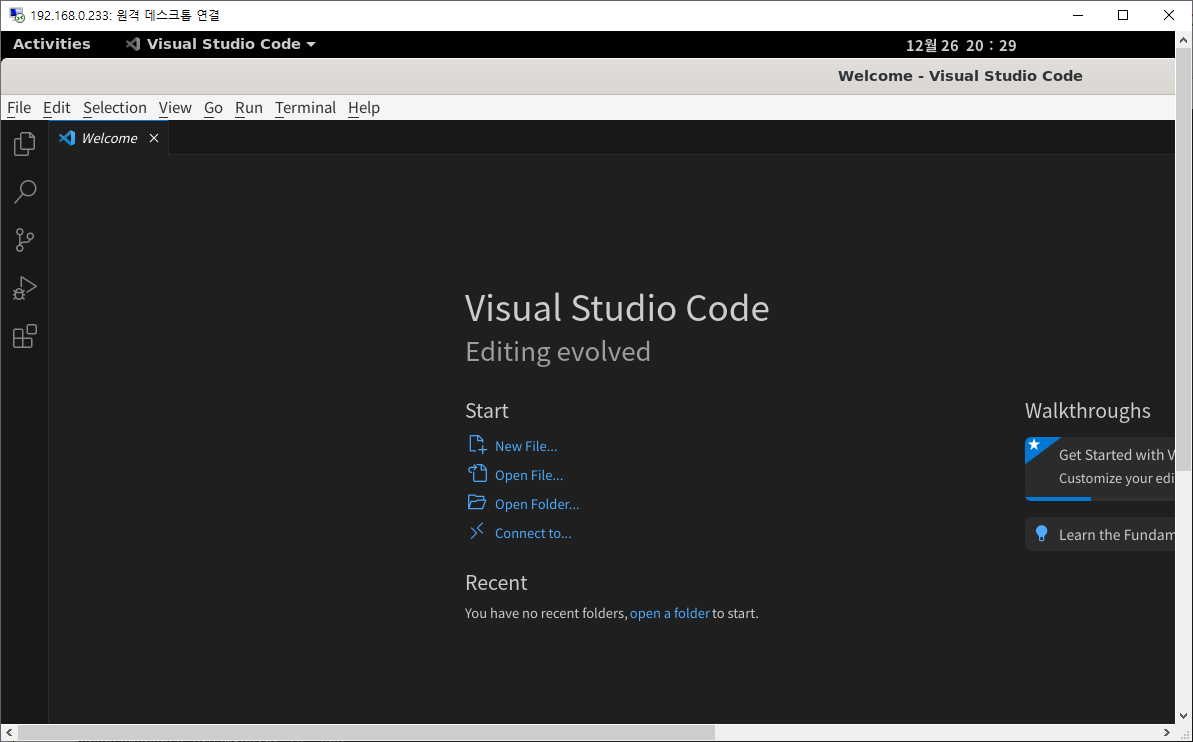The width and height of the screenshot is (1193, 742).
Task: Click the New File icon
Action: tap(477, 445)
